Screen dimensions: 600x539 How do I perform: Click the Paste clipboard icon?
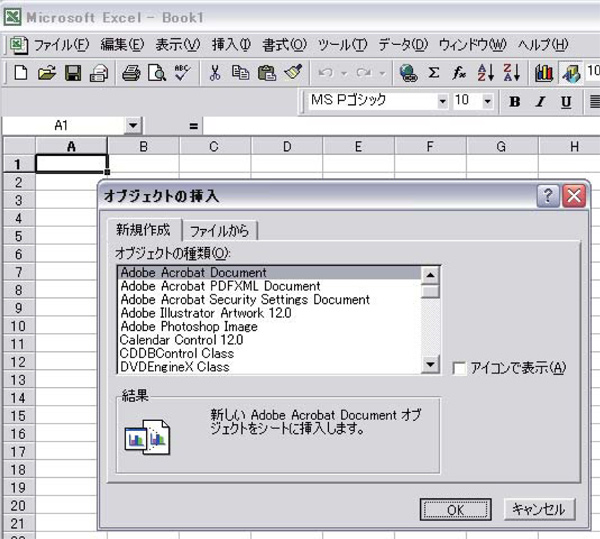pos(267,72)
